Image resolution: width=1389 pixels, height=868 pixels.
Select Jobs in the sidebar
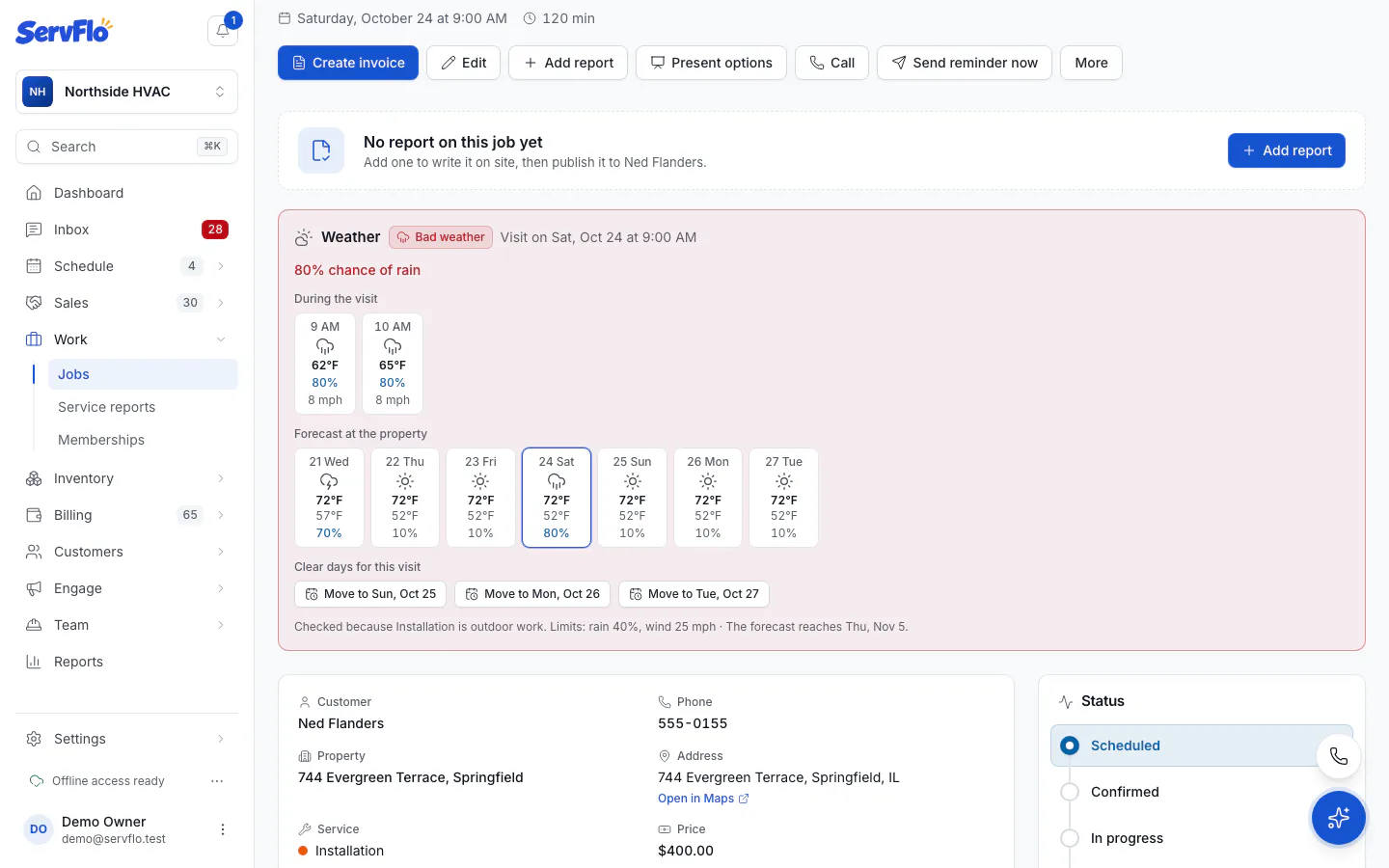[143, 374]
